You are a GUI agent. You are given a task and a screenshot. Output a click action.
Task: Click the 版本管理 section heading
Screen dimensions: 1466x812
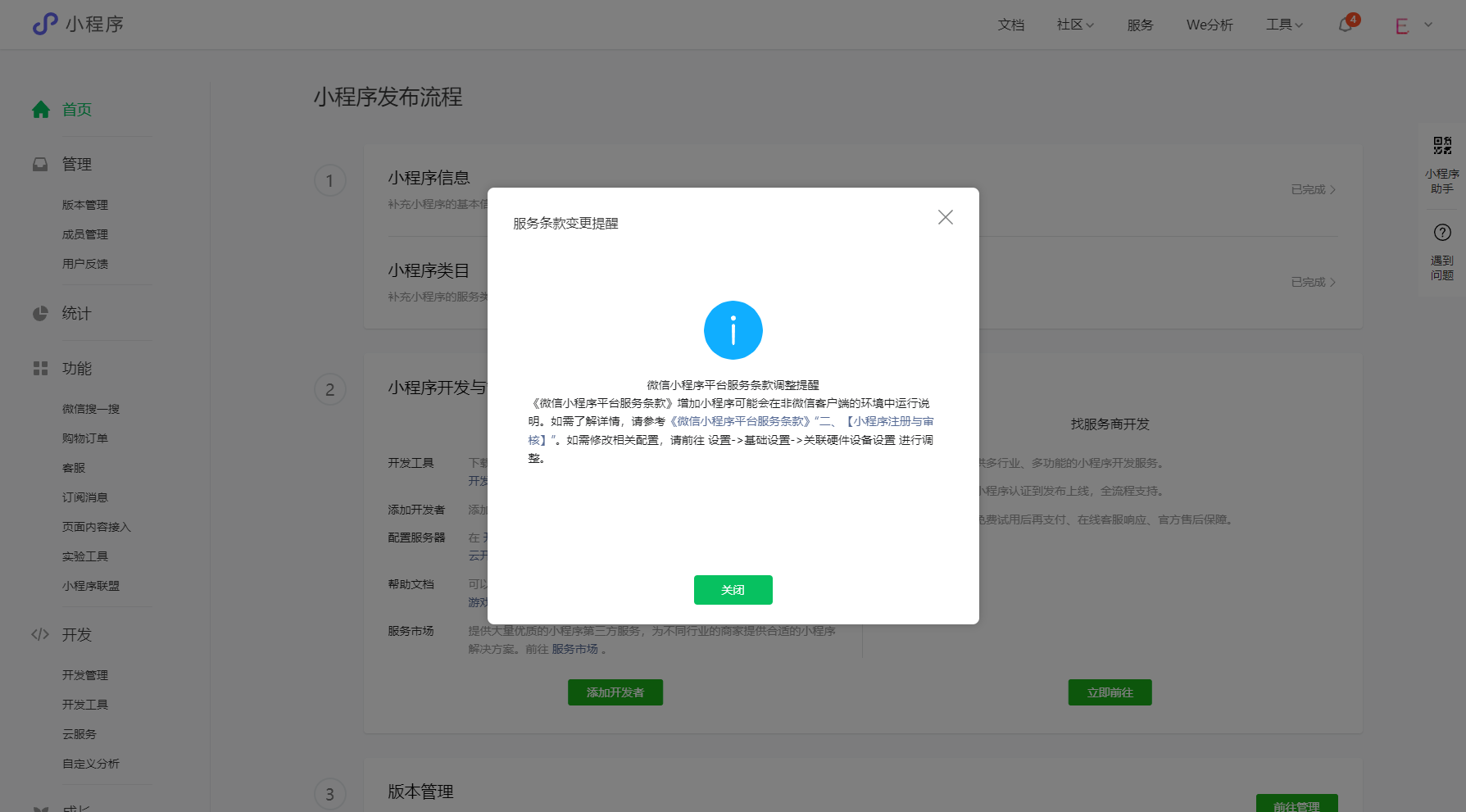tap(420, 792)
